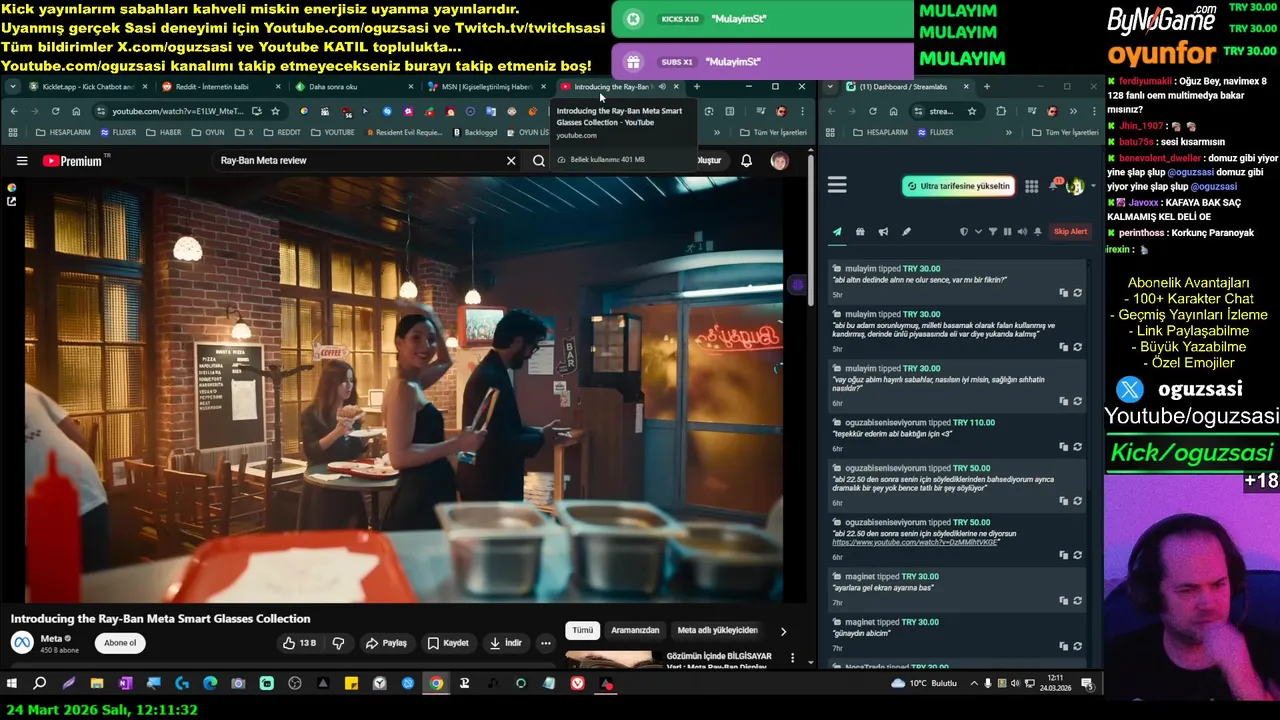Open Windows action center notifications
This screenshot has height=720, width=1280.
coord(1087,683)
